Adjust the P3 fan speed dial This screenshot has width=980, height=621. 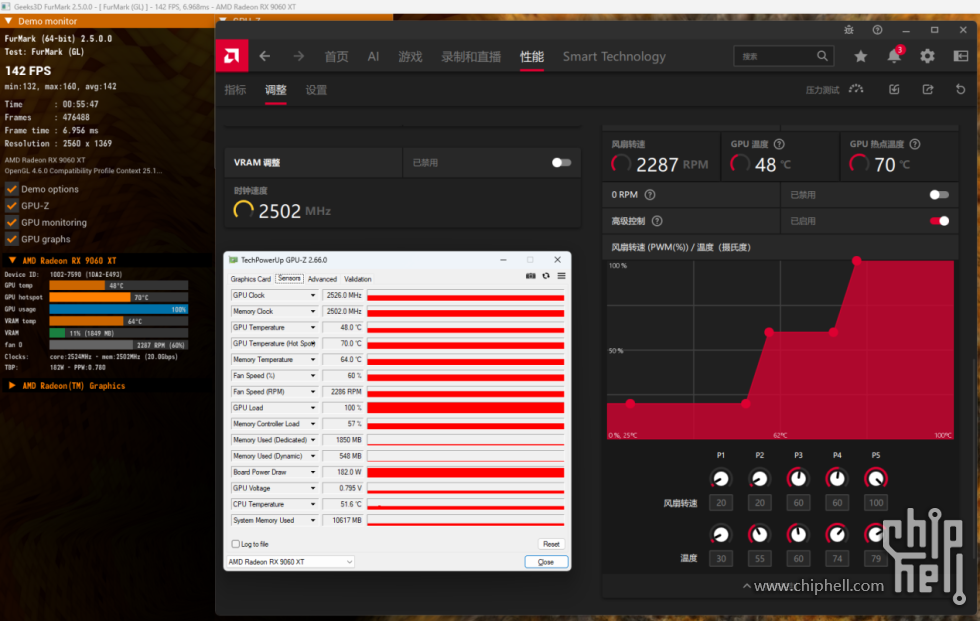[798, 479]
